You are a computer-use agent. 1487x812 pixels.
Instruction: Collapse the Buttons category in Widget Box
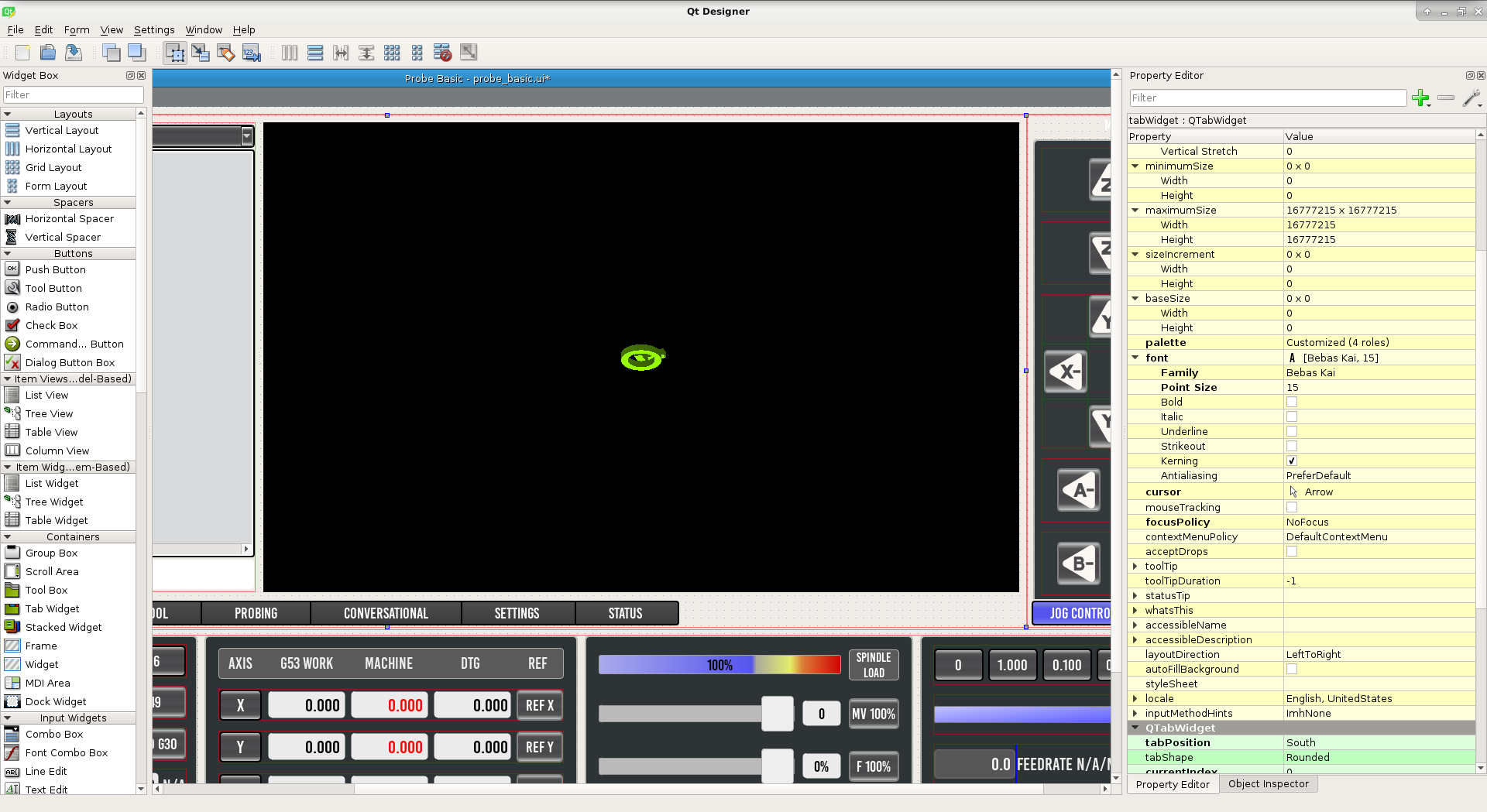[x=8, y=253]
